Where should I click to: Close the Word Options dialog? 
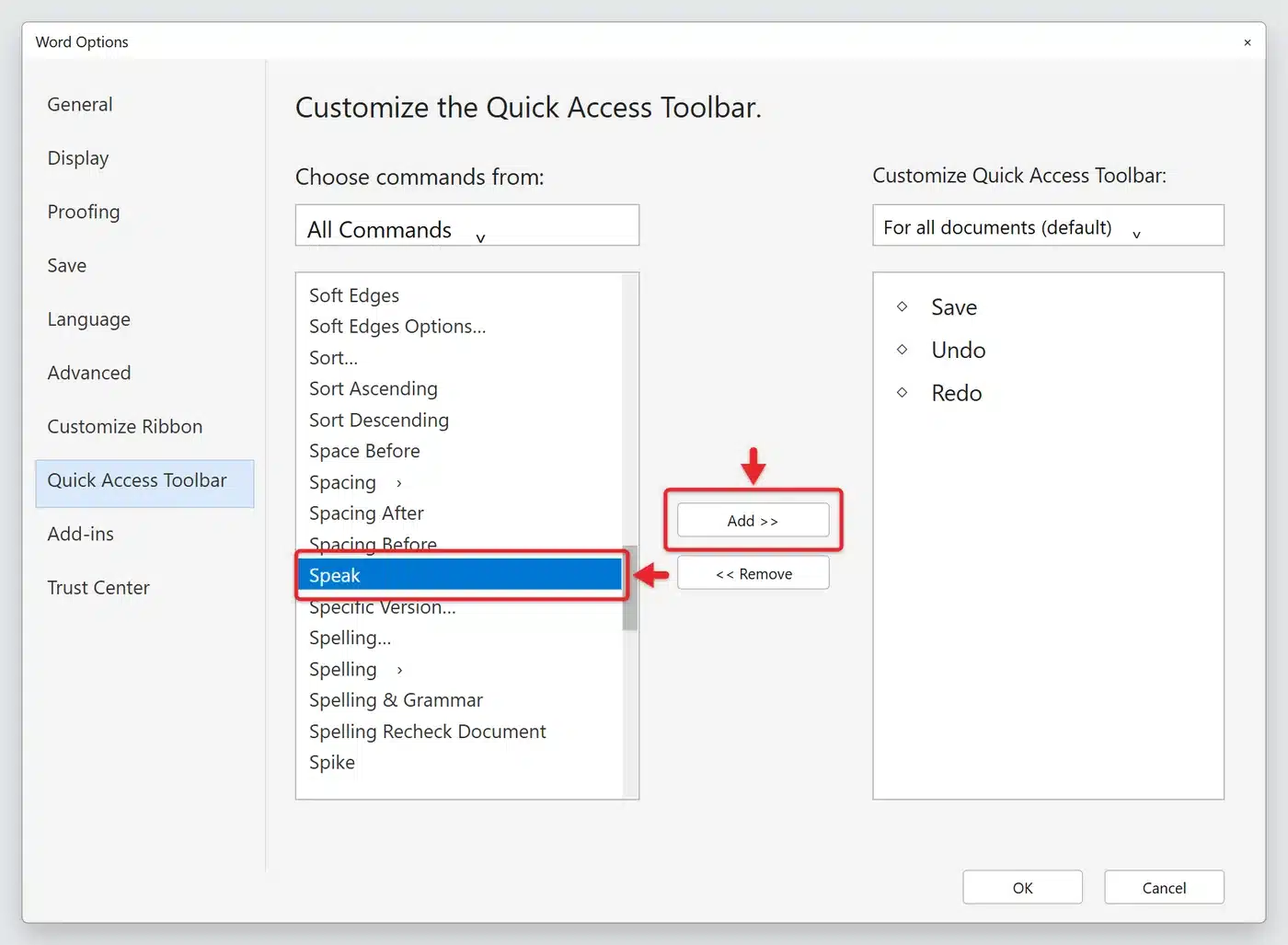point(1248,42)
